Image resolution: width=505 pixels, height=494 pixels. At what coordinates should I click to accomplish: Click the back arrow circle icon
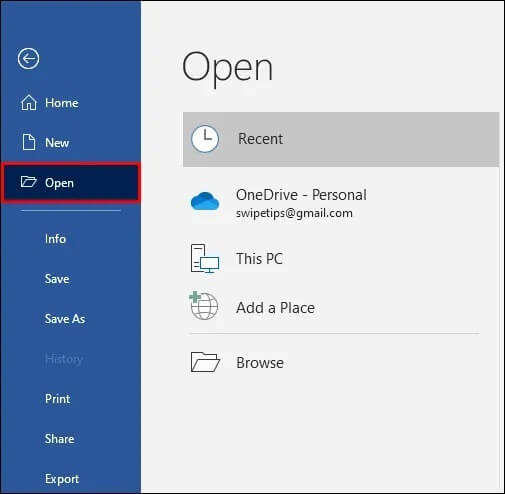(28, 59)
